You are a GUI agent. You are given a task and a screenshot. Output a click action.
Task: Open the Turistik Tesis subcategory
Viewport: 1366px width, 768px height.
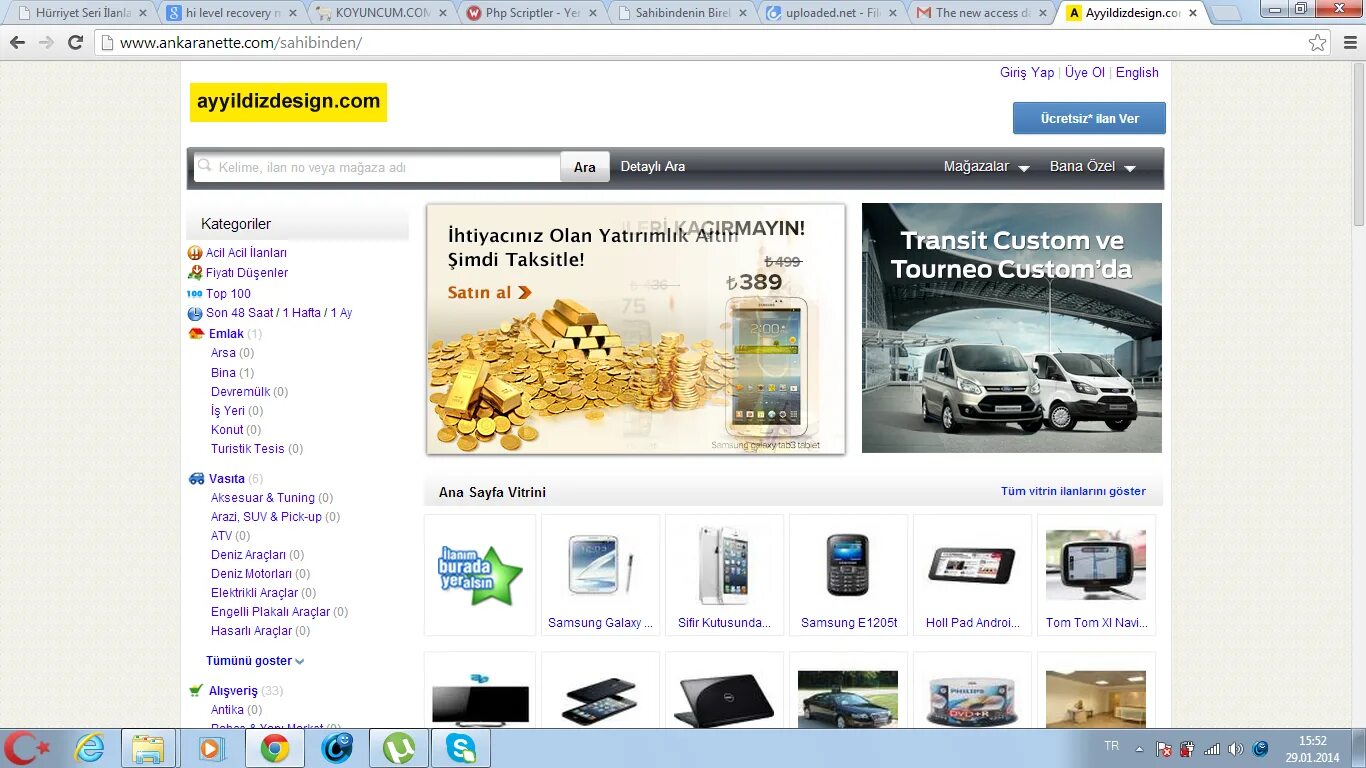[x=248, y=449]
